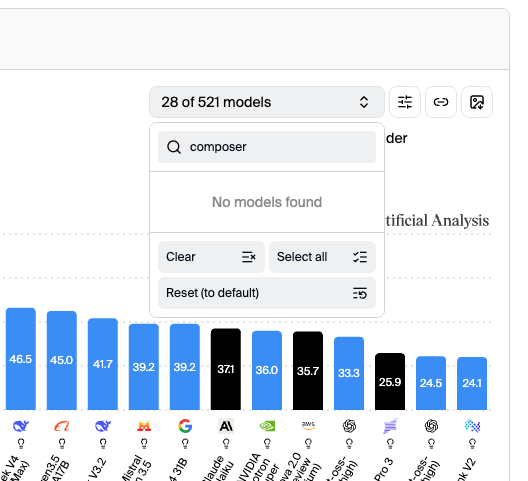
Task: Open the chart settings sliders icon
Action: tap(405, 102)
